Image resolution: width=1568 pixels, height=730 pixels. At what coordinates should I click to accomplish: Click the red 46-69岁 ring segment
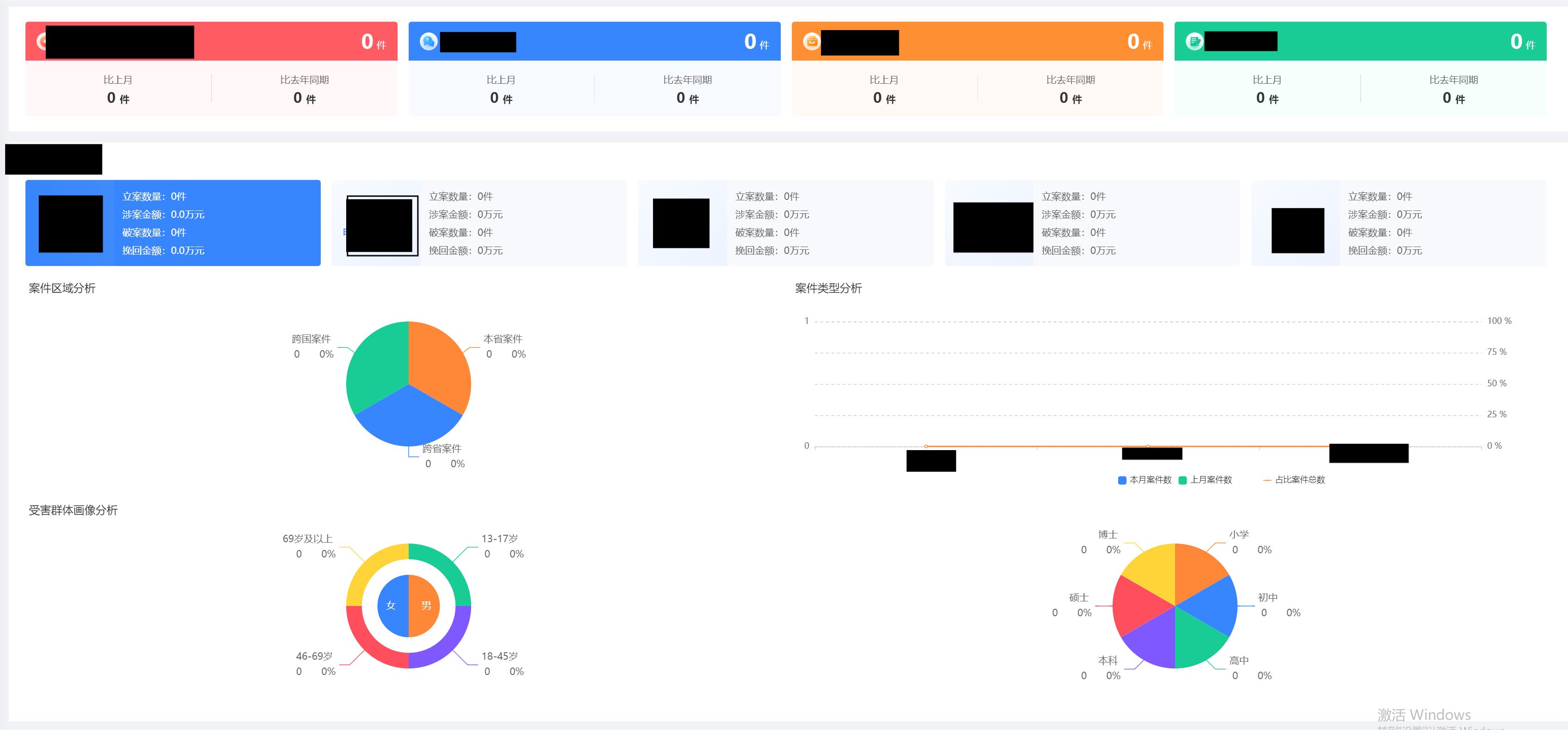click(369, 645)
